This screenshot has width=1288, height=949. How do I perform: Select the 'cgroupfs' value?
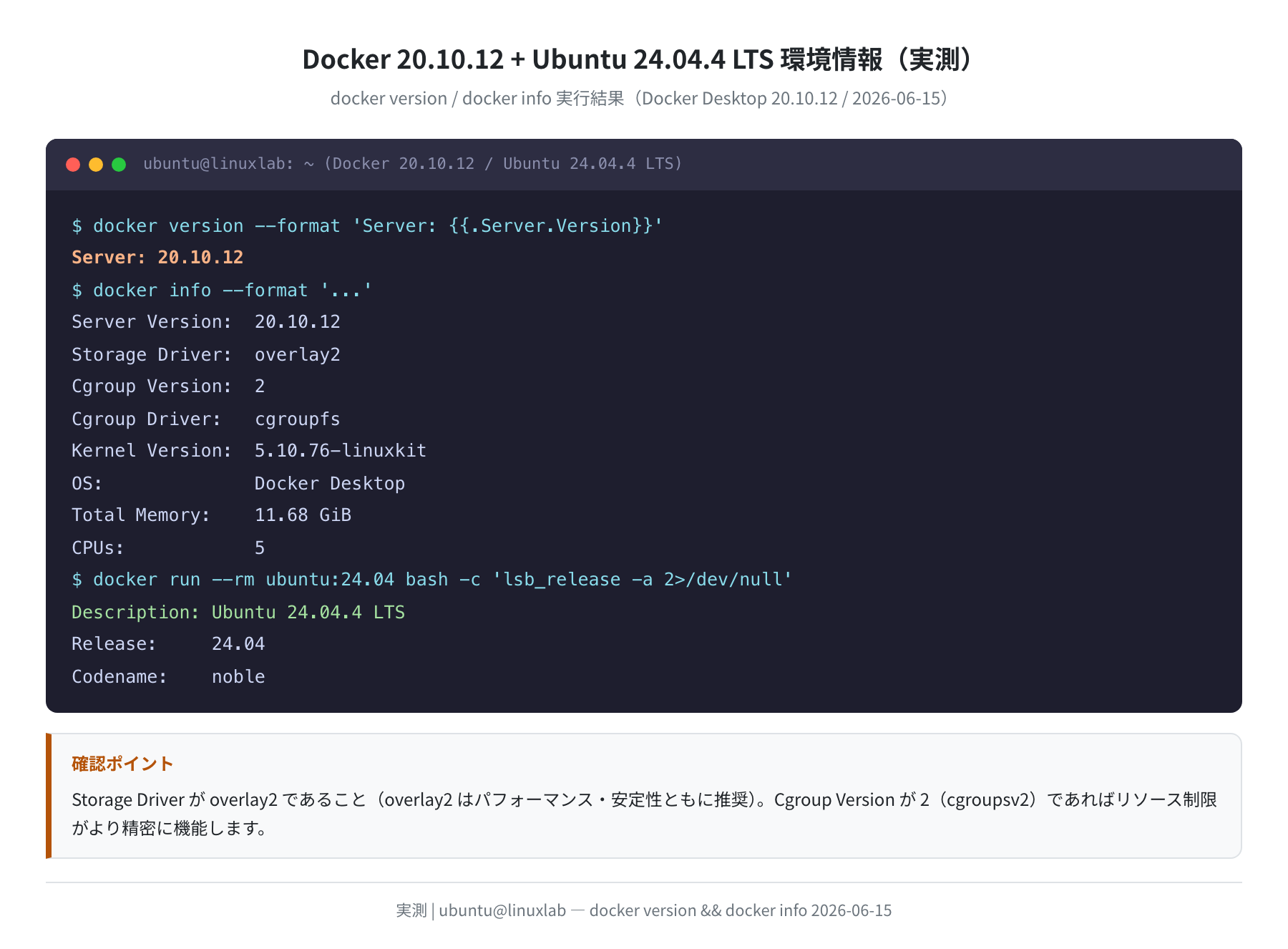click(298, 419)
